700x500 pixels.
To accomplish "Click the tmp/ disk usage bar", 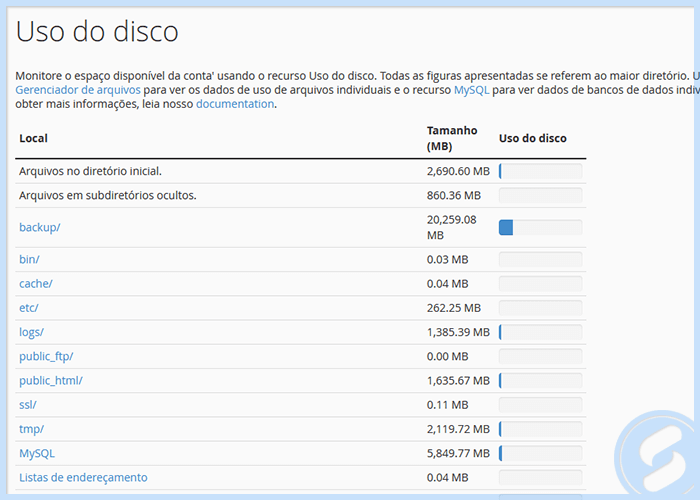I will [x=541, y=429].
